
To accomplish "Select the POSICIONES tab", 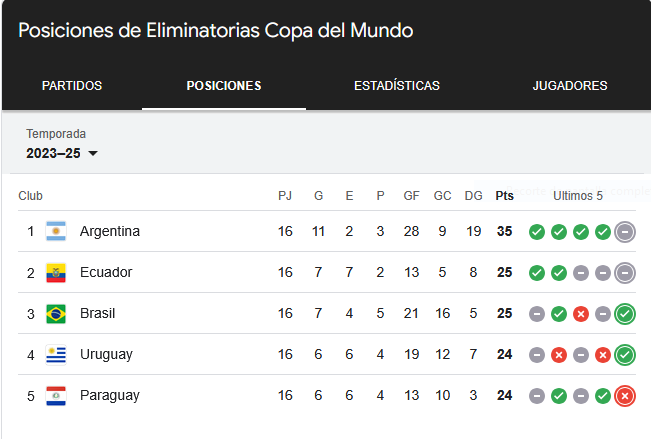I will (x=224, y=86).
